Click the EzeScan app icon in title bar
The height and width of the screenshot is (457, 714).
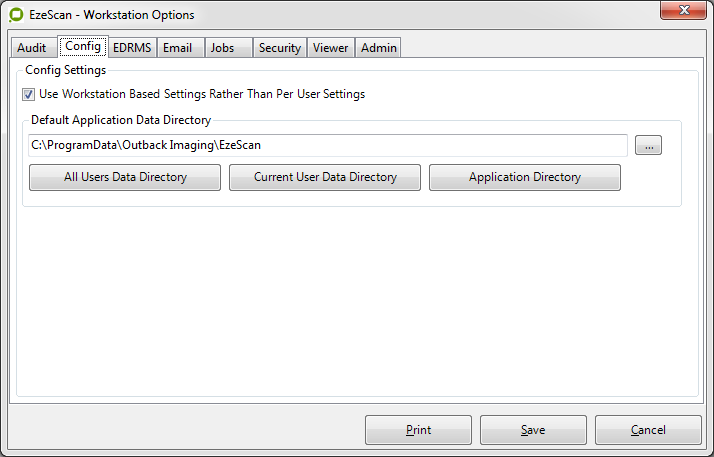(16, 15)
